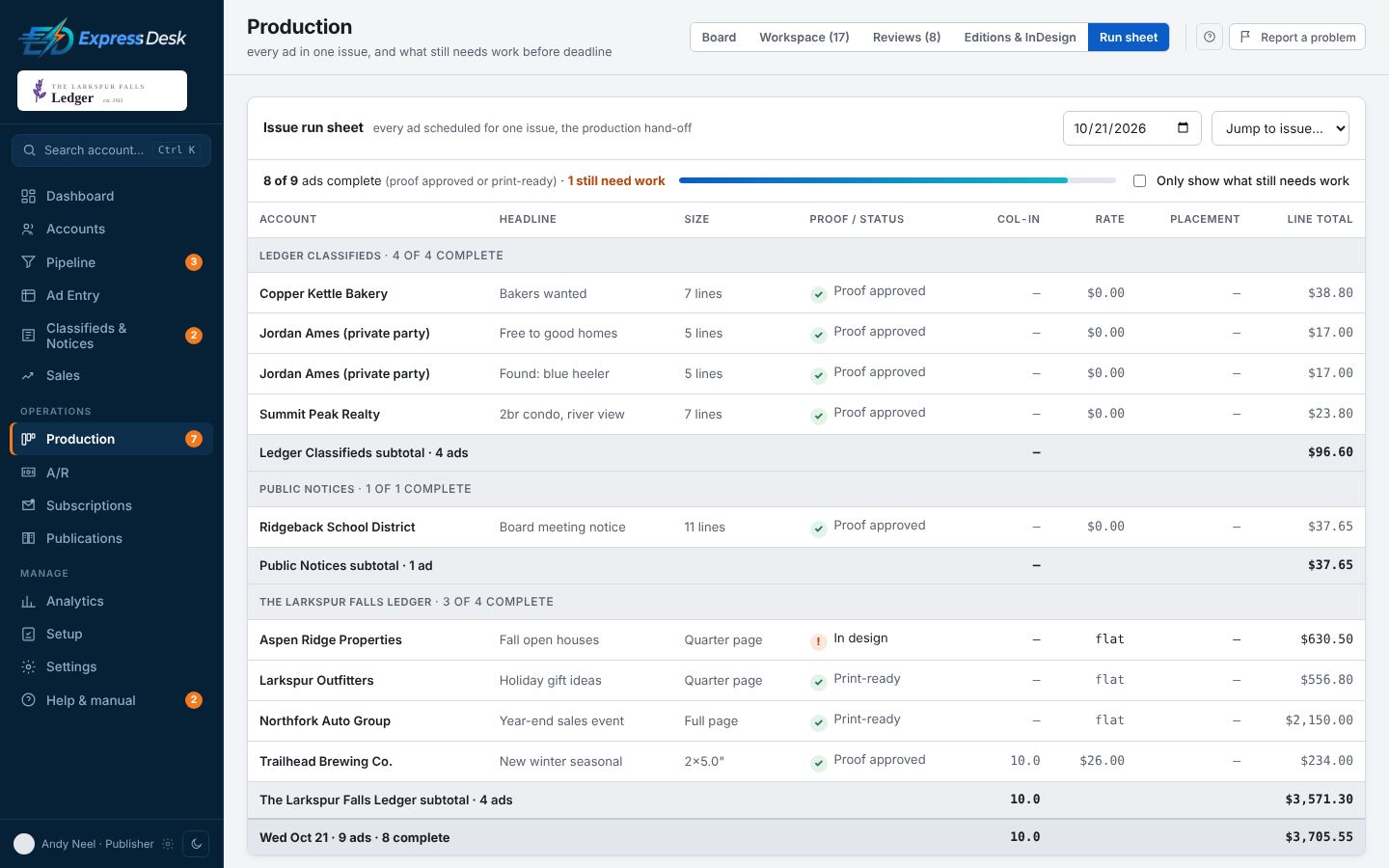The width and height of the screenshot is (1389, 868).
Task: Click the ads completion progress bar
Action: (897, 180)
